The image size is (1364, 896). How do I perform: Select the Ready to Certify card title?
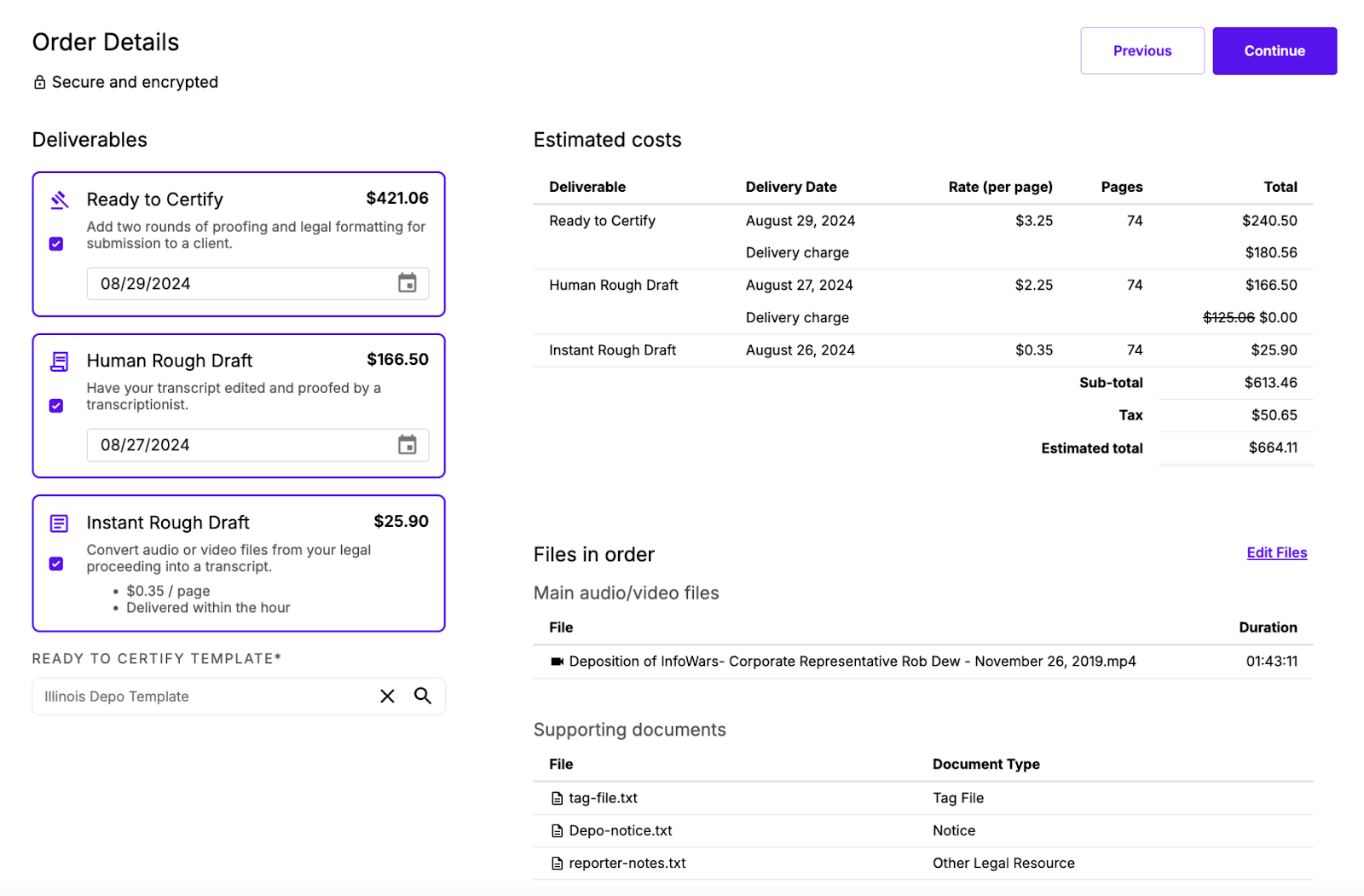(x=155, y=199)
